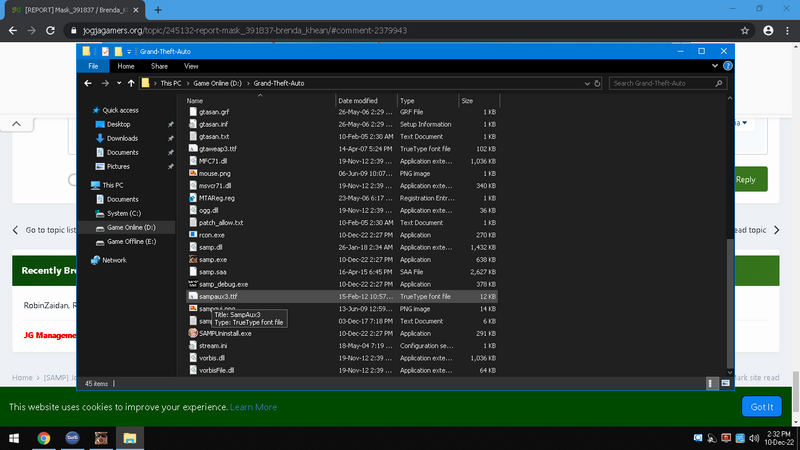800x450 pixels.
Task: Click volume icon in system tray
Action: (754, 438)
